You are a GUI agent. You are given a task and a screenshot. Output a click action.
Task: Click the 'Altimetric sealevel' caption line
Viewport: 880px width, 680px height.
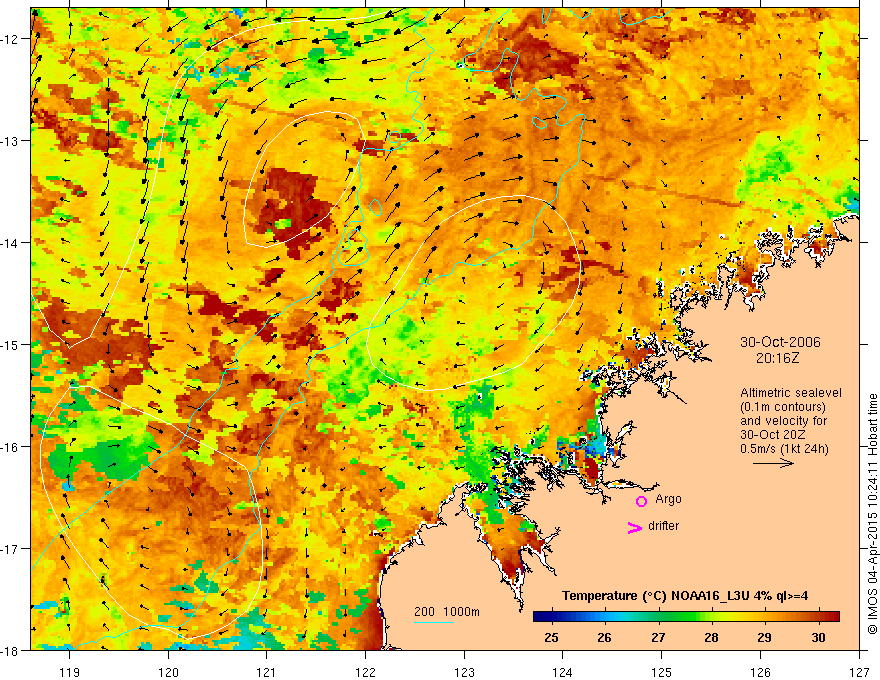(791, 393)
